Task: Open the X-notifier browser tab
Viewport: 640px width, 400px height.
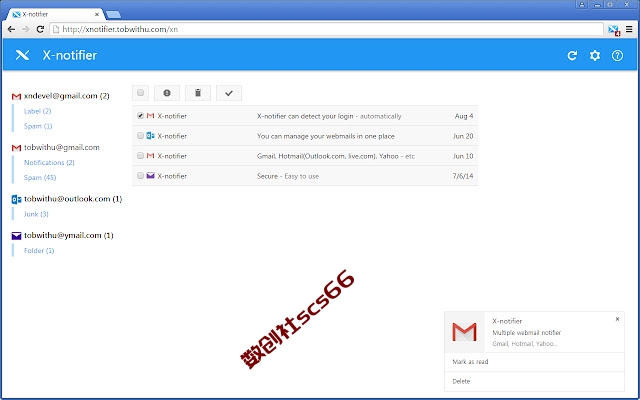Action: (55, 14)
